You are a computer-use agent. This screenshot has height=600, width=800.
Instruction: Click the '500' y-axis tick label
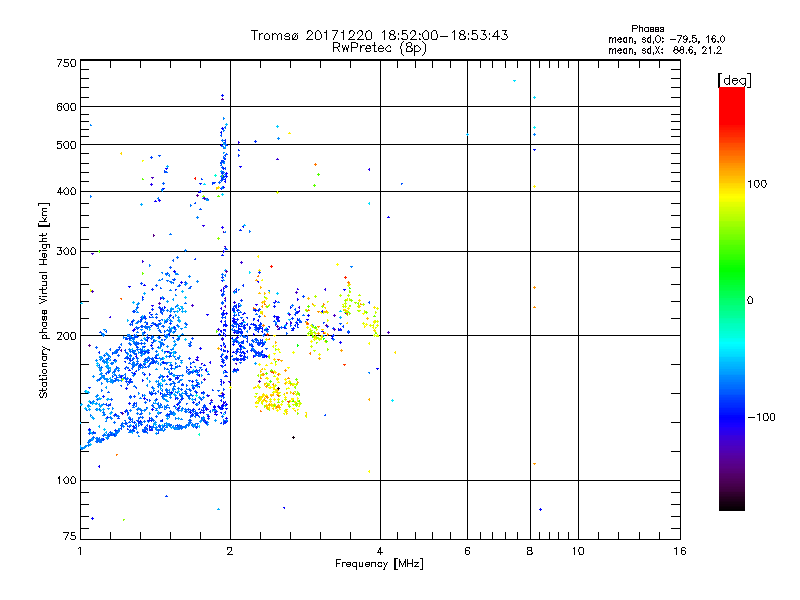pyautogui.click(x=66, y=145)
